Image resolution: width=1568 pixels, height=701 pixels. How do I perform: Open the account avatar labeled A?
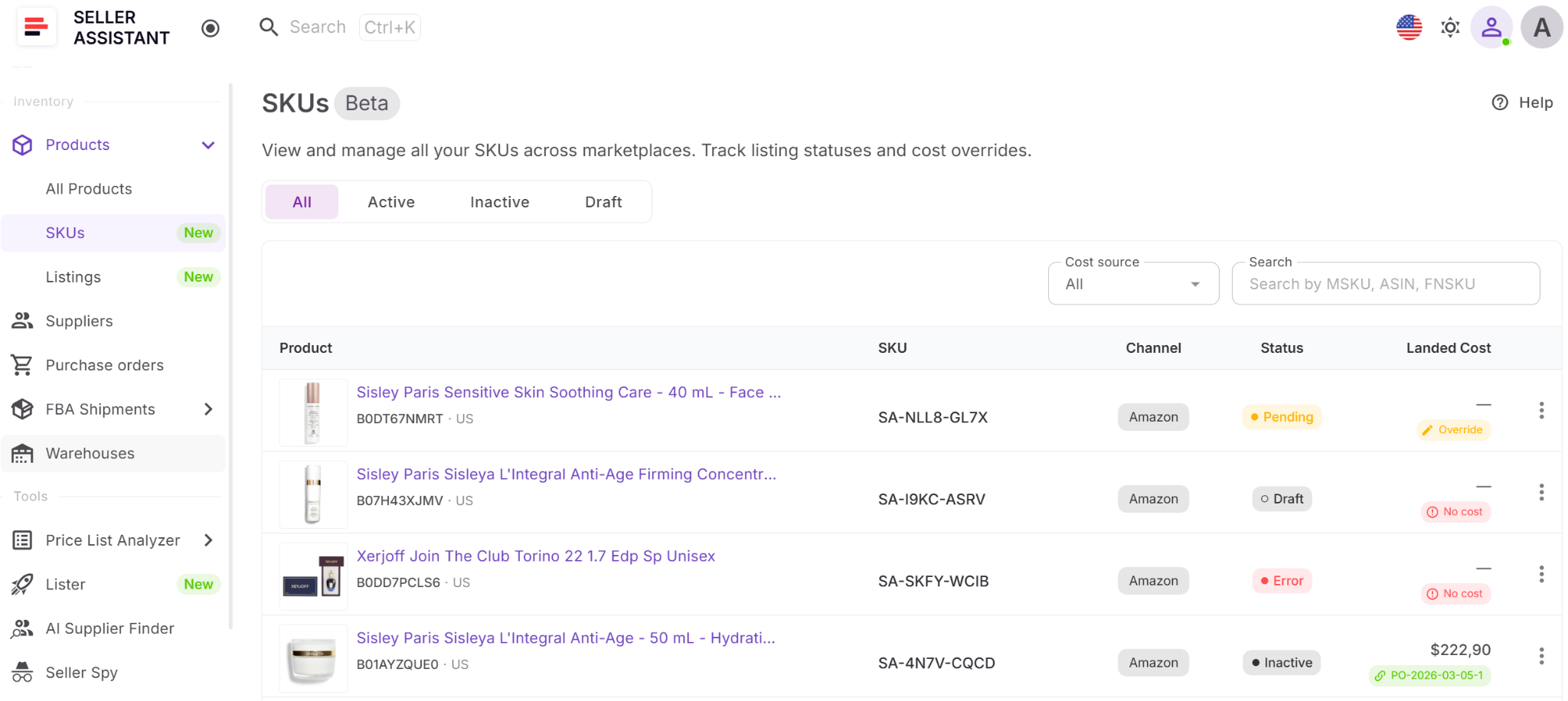pos(1542,28)
